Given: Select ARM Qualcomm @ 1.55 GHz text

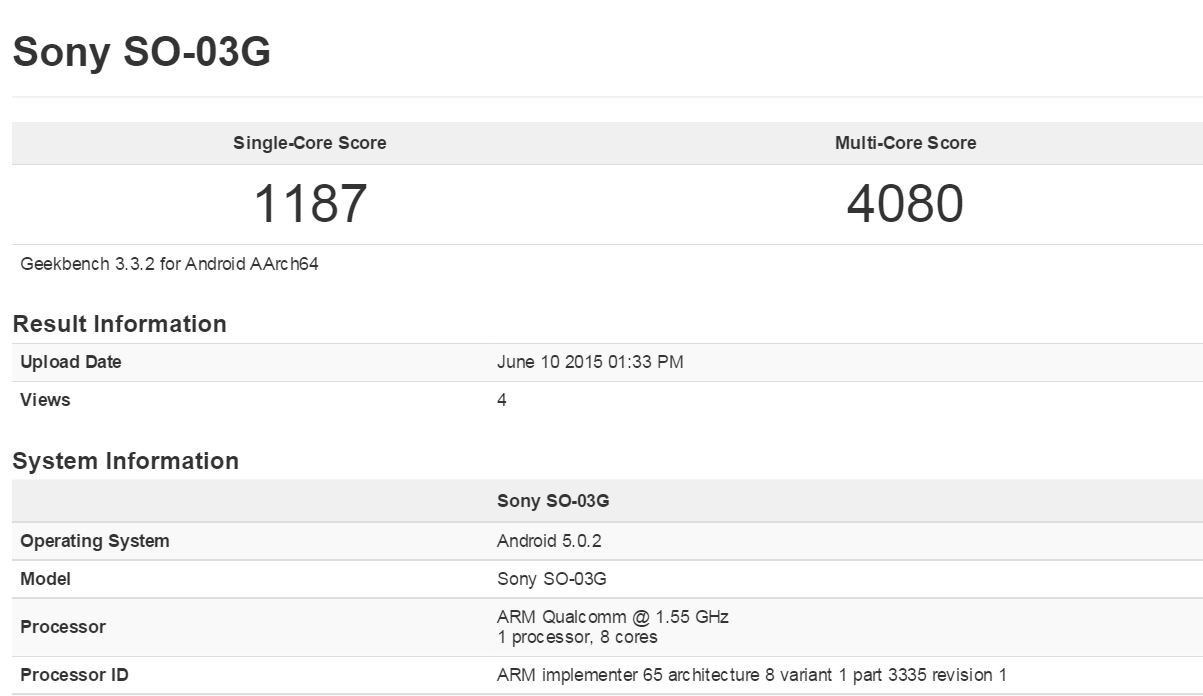Looking at the screenshot, I should (x=613, y=617).
